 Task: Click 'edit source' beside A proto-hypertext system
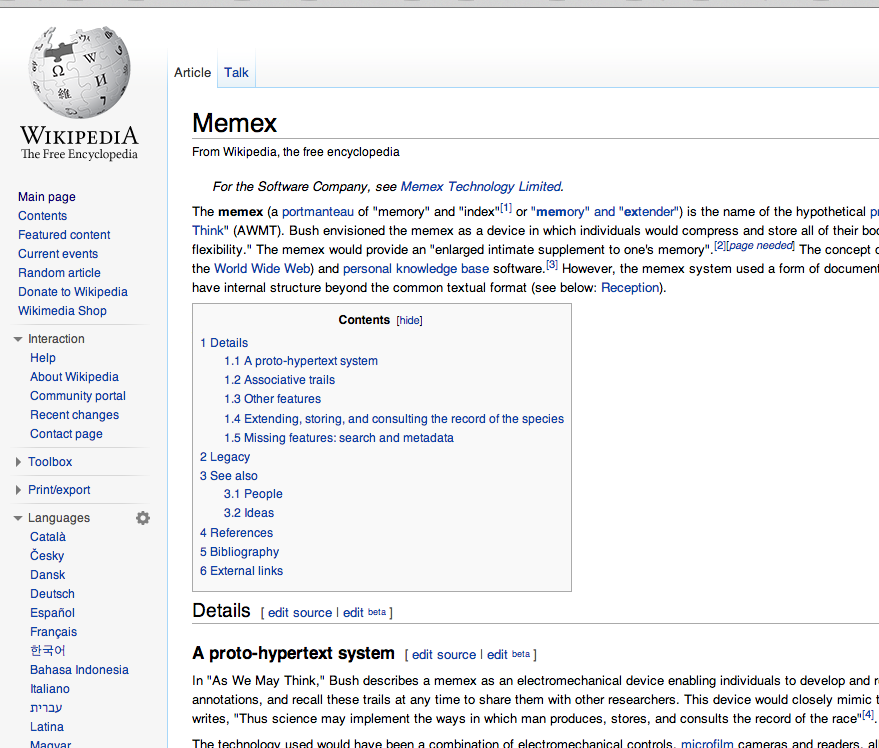click(x=444, y=655)
